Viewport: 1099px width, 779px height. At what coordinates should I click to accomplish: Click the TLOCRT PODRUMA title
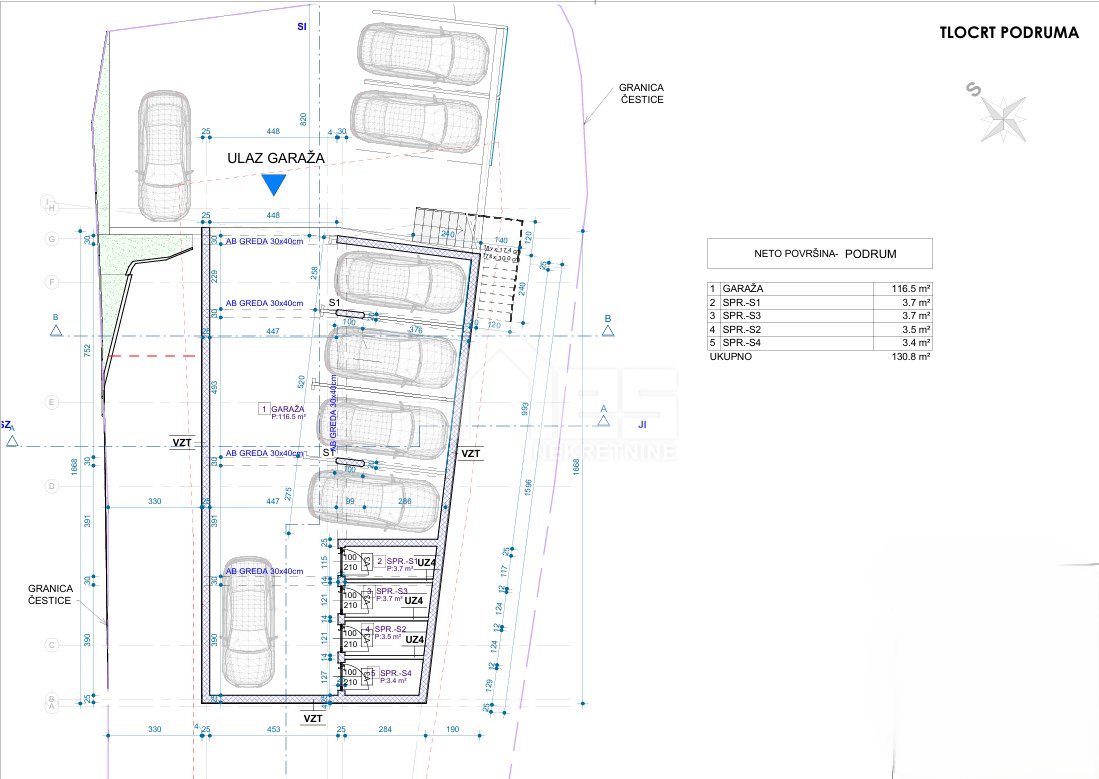coord(1009,32)
